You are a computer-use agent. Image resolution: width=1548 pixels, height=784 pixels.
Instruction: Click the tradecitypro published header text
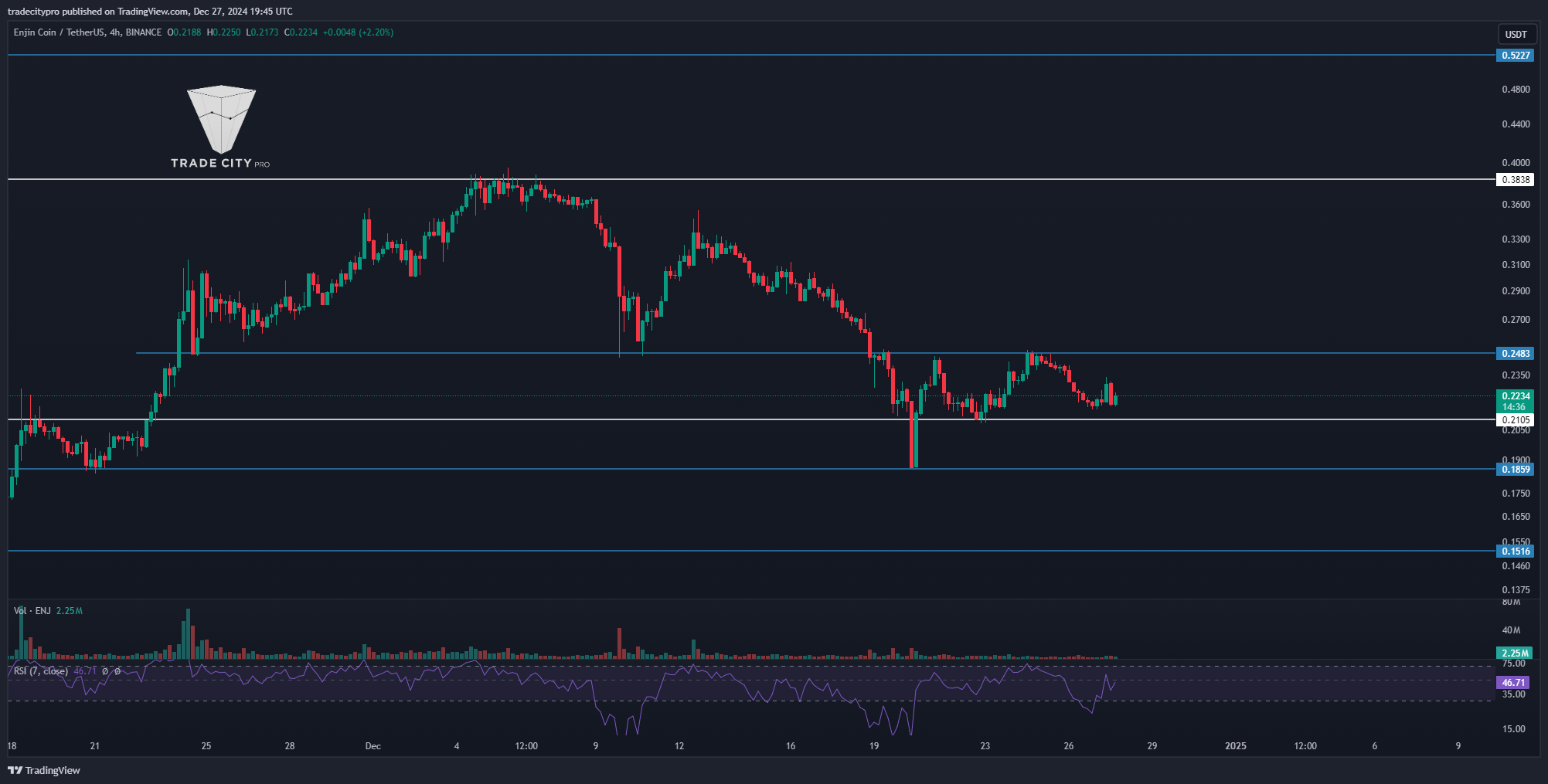(x=150, y=12)
